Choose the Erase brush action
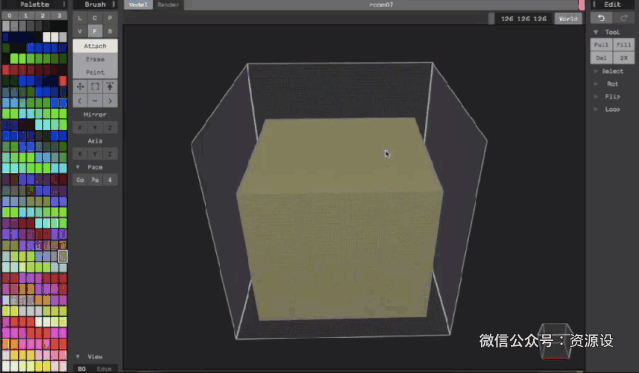This screenshot has height=373, width=639. pyautogui.click(x=95, y=59)
